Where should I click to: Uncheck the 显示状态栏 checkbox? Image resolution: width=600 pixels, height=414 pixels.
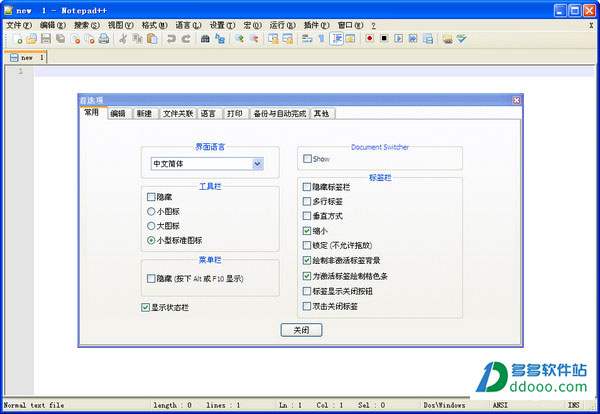(145, 307)
